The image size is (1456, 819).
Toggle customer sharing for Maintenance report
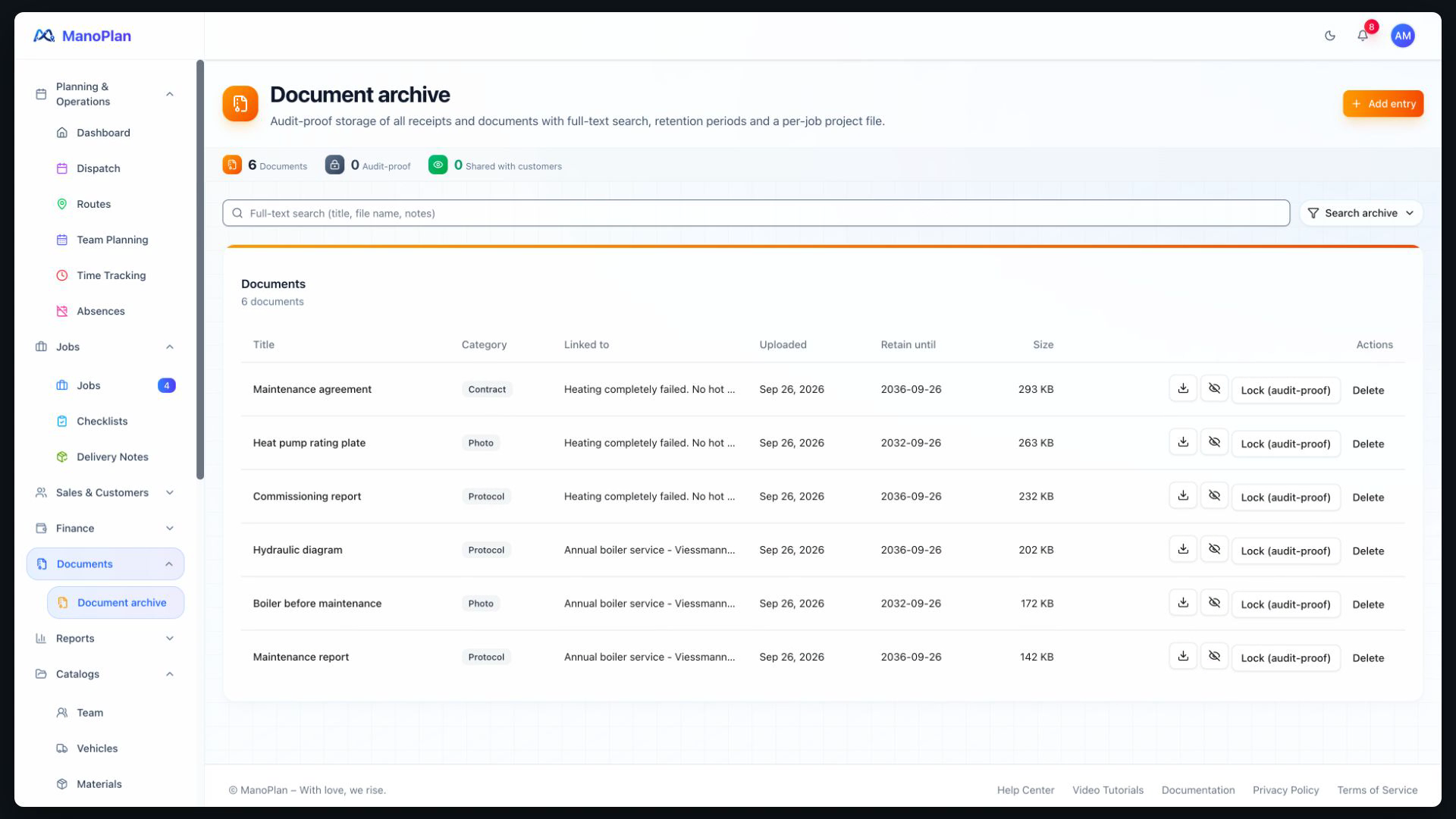click(x=1214, y=657)
